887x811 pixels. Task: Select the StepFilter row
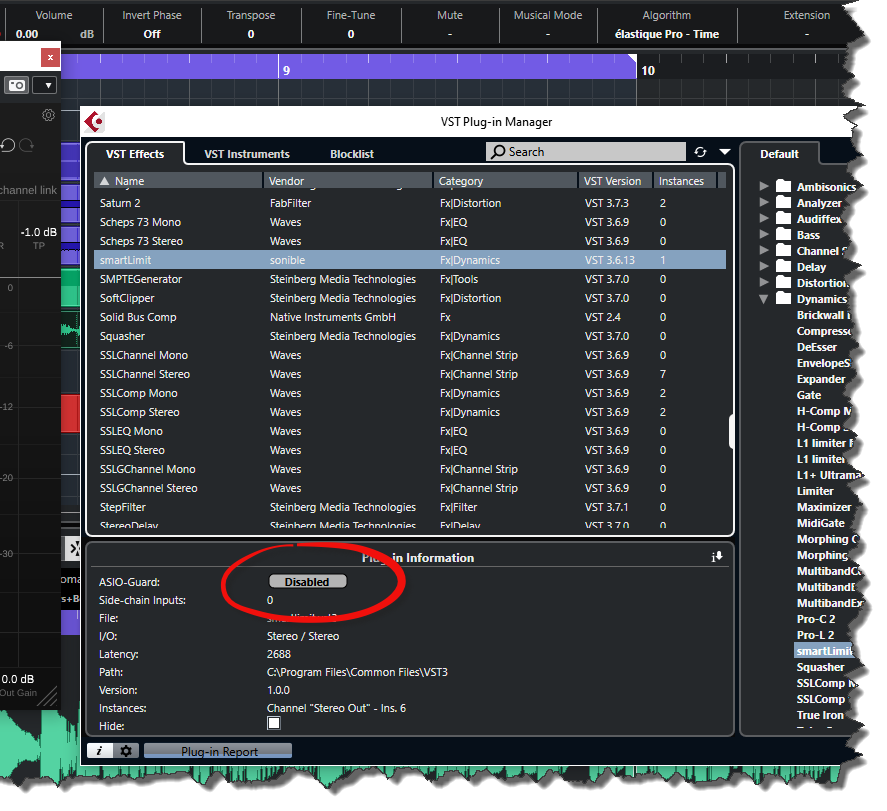[x=410, y=507]
